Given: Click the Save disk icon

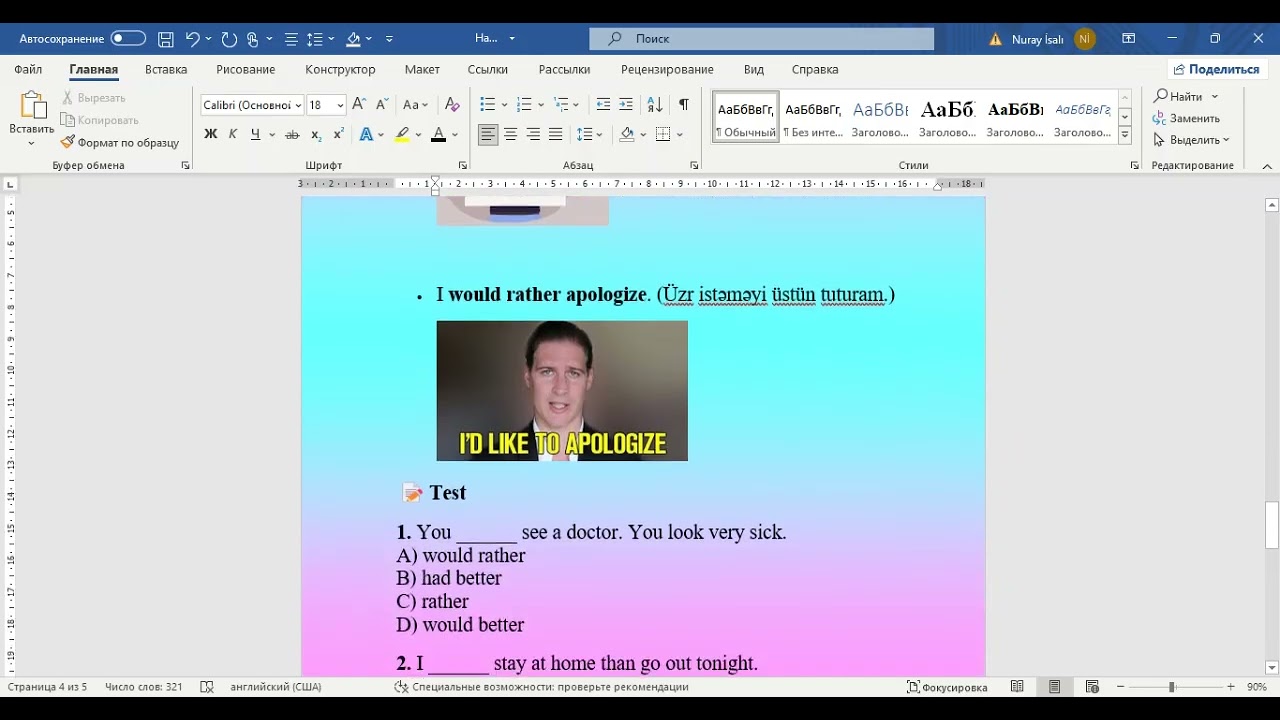Looking at the screenshot, I should [x=166, y=39].
